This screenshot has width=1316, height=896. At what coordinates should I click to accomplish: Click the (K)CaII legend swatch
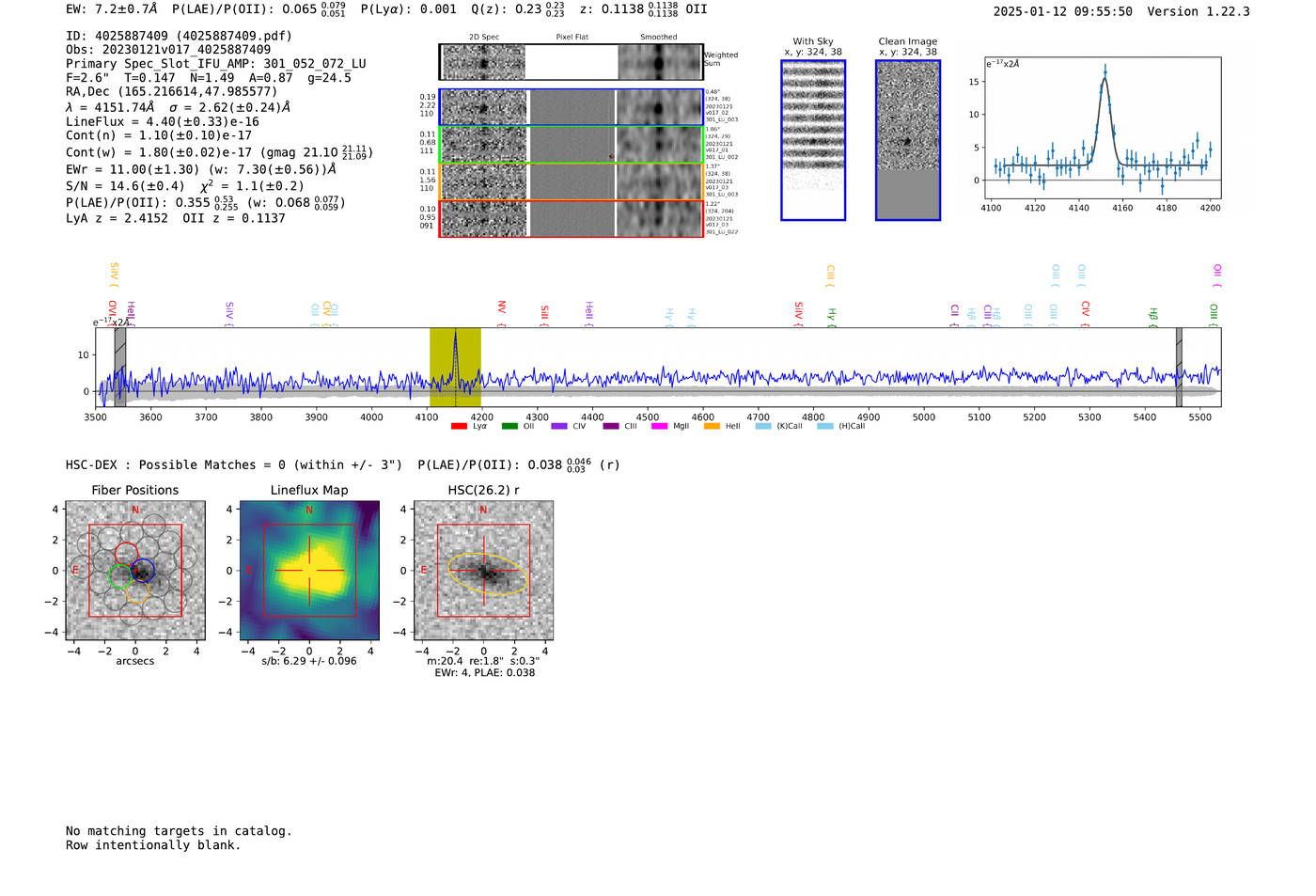coord(763,426)
